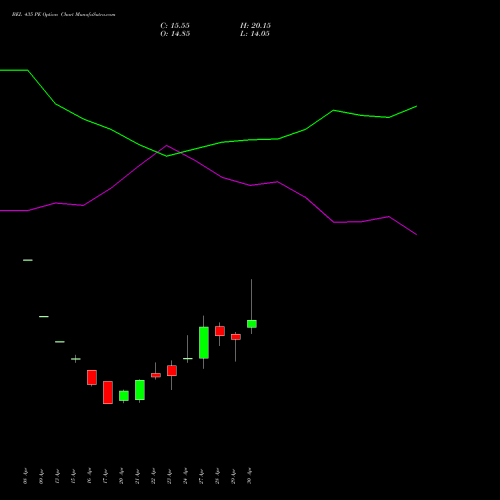
Task: Click the 08 Apr date label on the axis
Action: 26,476
